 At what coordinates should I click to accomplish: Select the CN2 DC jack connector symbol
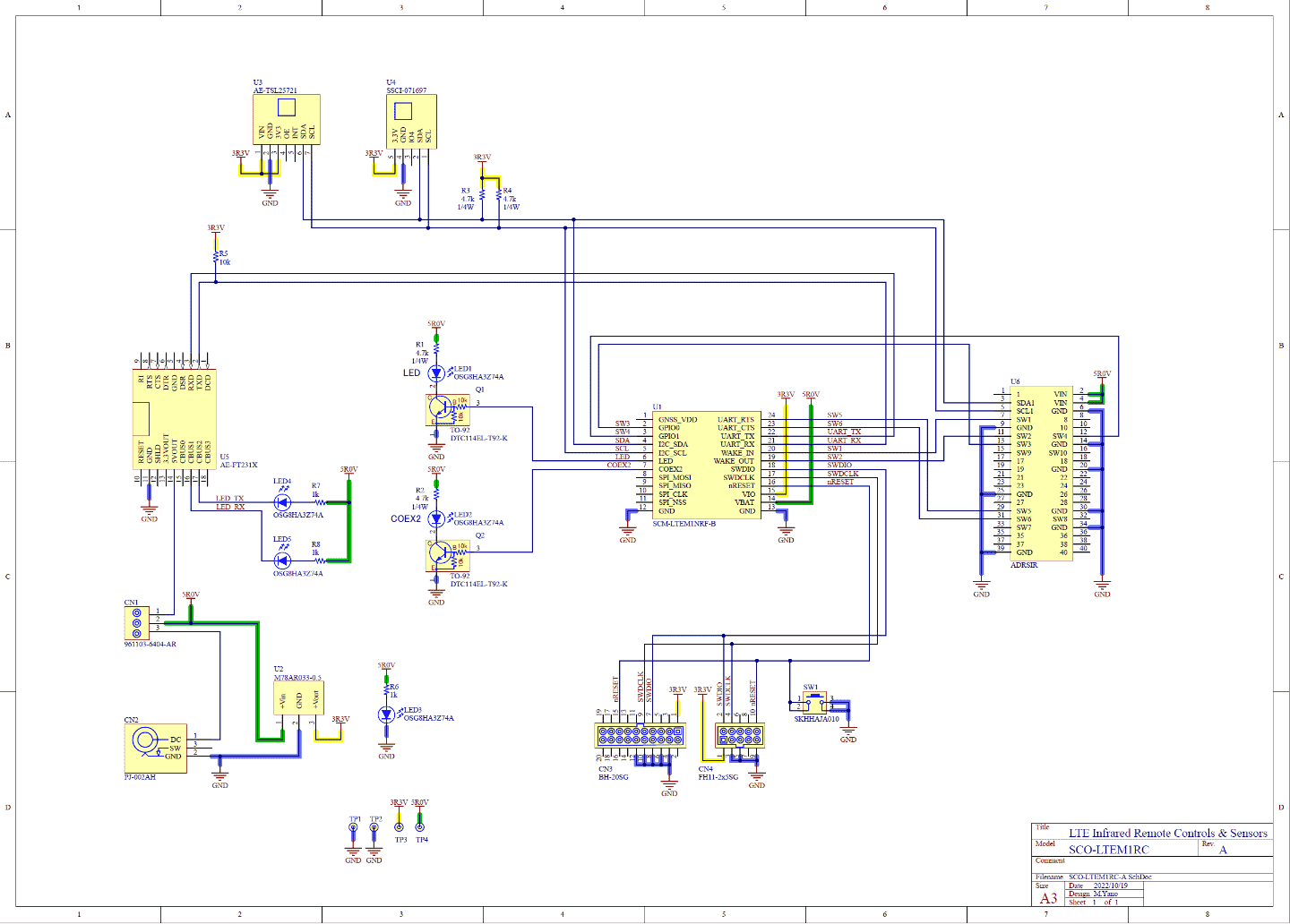(155, 747)
